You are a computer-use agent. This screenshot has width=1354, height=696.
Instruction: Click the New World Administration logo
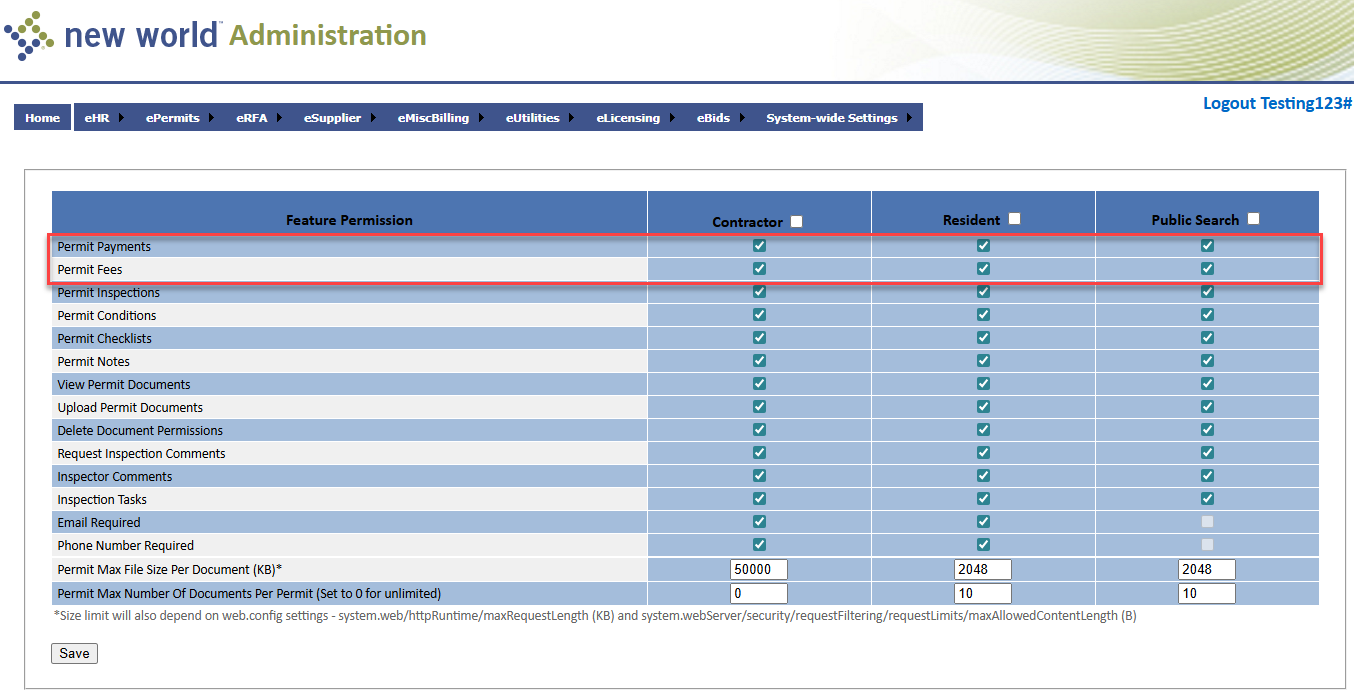pyautogui.click(x=215, y=36)
